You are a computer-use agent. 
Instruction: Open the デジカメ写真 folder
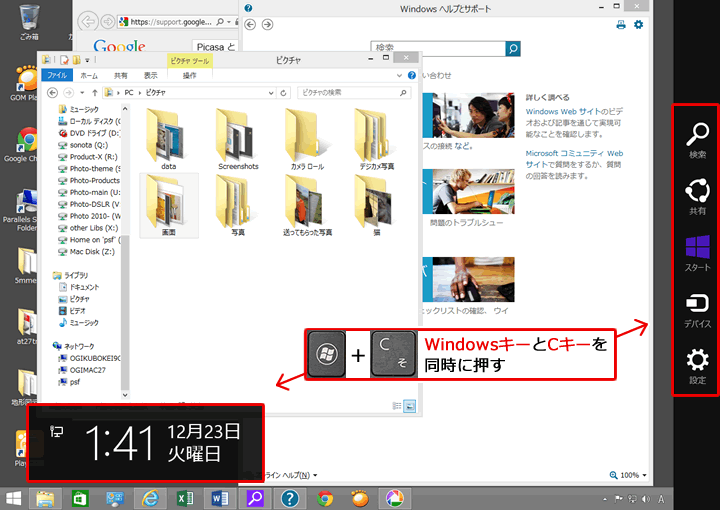[377, 139]
